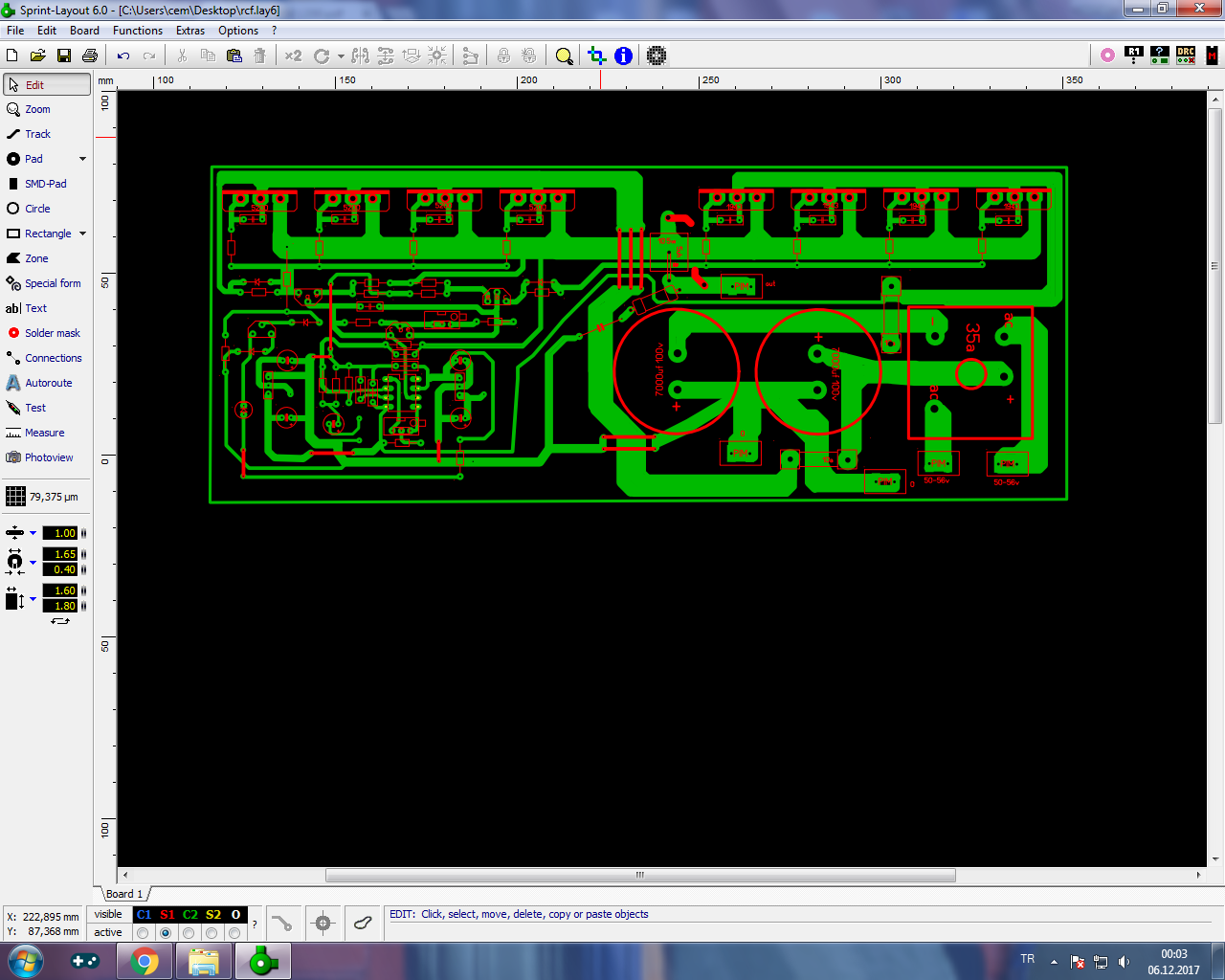The height and width of the screenshot is (980, 1225).
Task: Set C2 as the active layer
Action: coord(189,933)
